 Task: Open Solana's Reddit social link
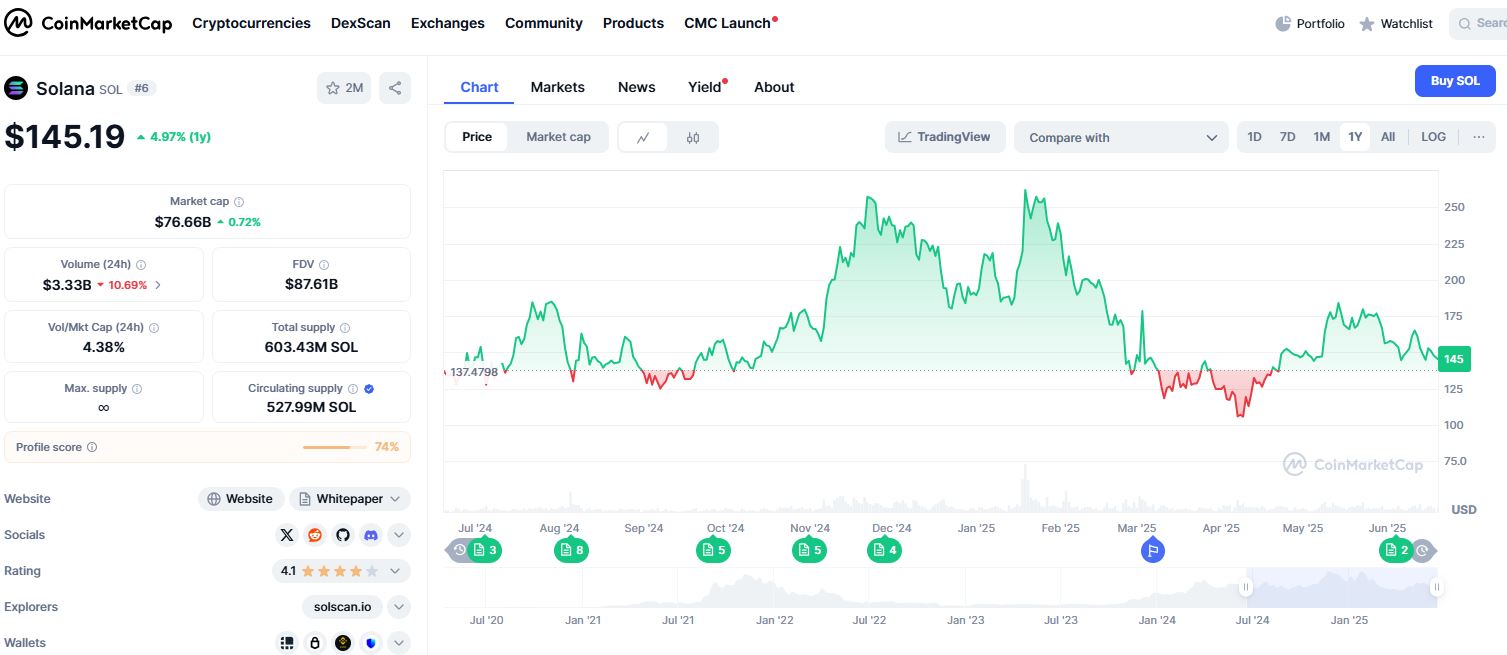click(x=315, y=535)
